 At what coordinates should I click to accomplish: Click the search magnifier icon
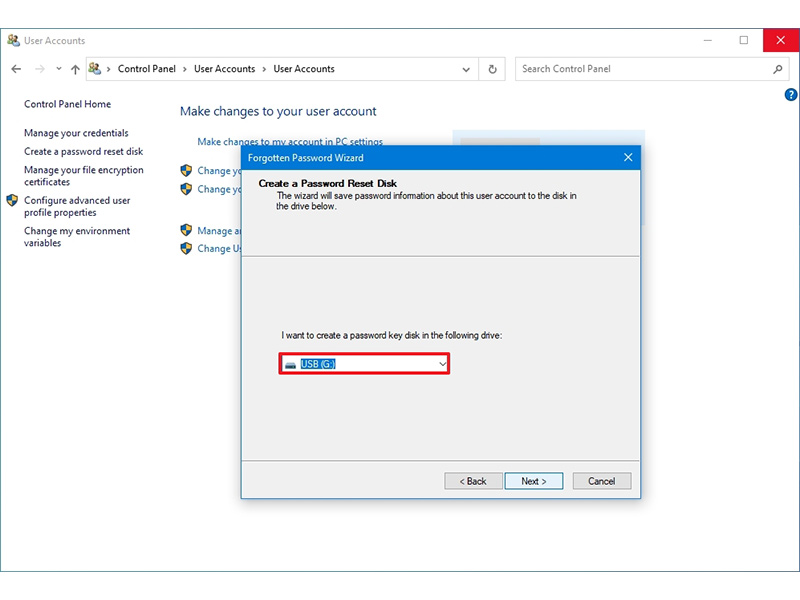tap(778, 69)
